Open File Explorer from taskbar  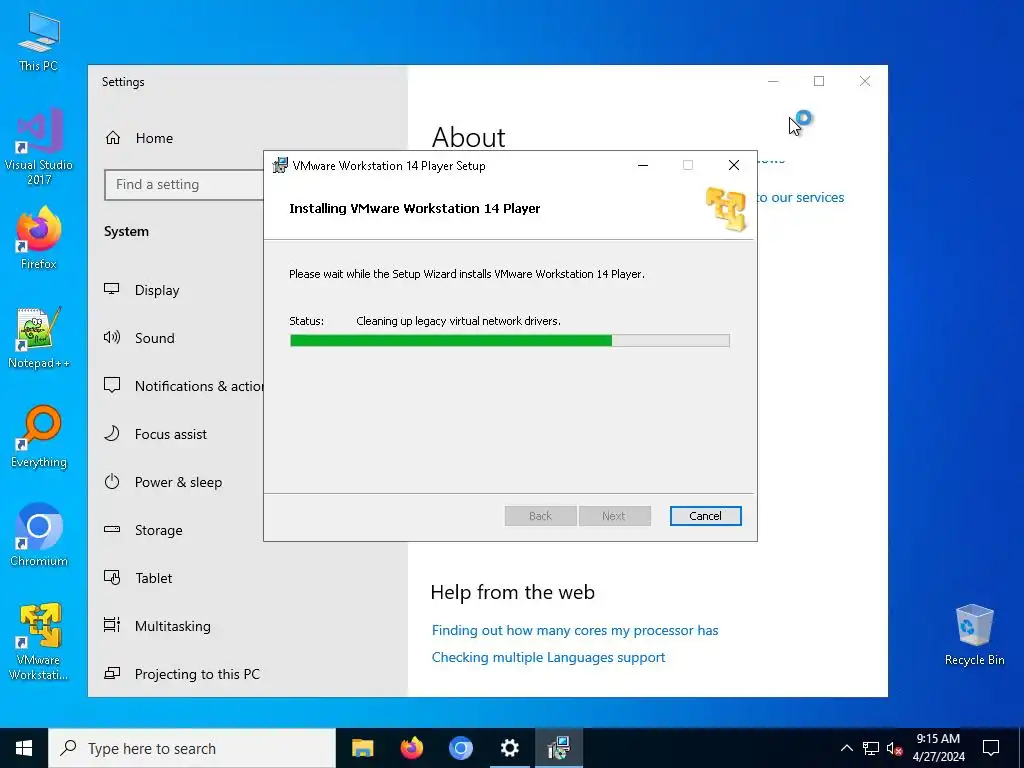[x=362, y=748]
